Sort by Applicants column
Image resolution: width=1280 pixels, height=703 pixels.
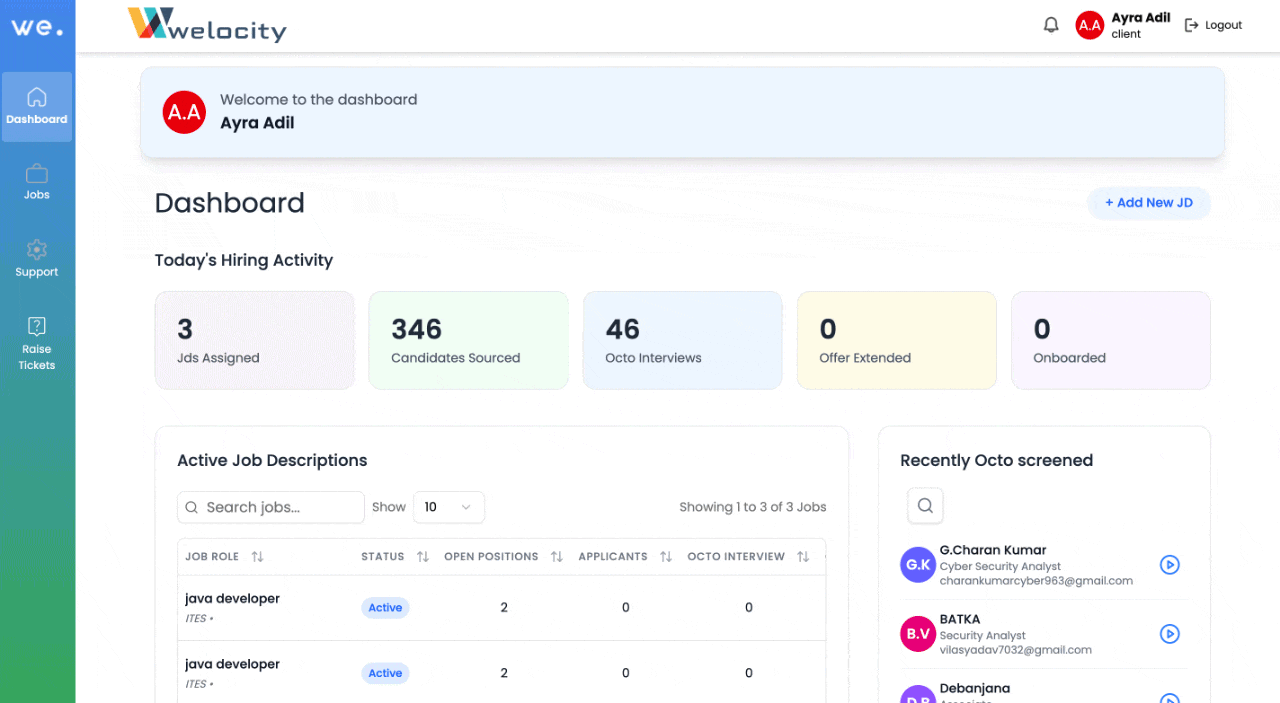(x=666, y=557)
